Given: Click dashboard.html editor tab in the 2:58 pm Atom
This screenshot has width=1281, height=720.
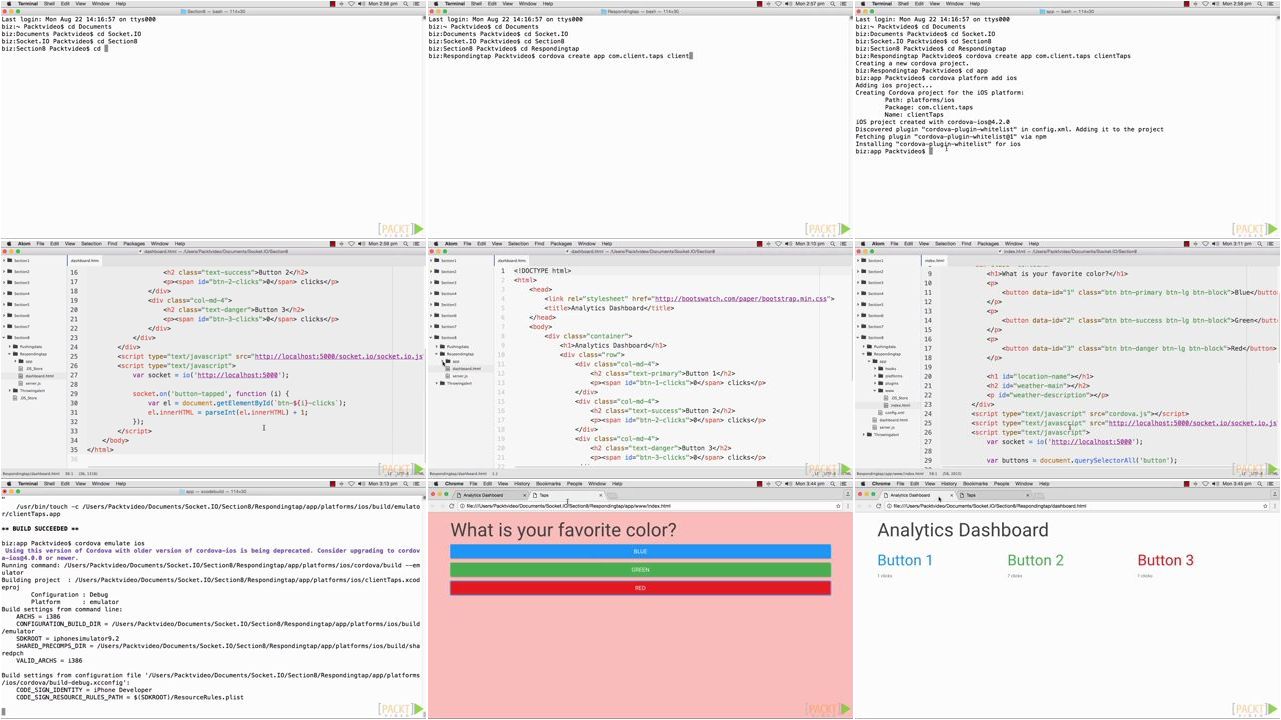Looking at the screenshot, I should coord(84,260).
